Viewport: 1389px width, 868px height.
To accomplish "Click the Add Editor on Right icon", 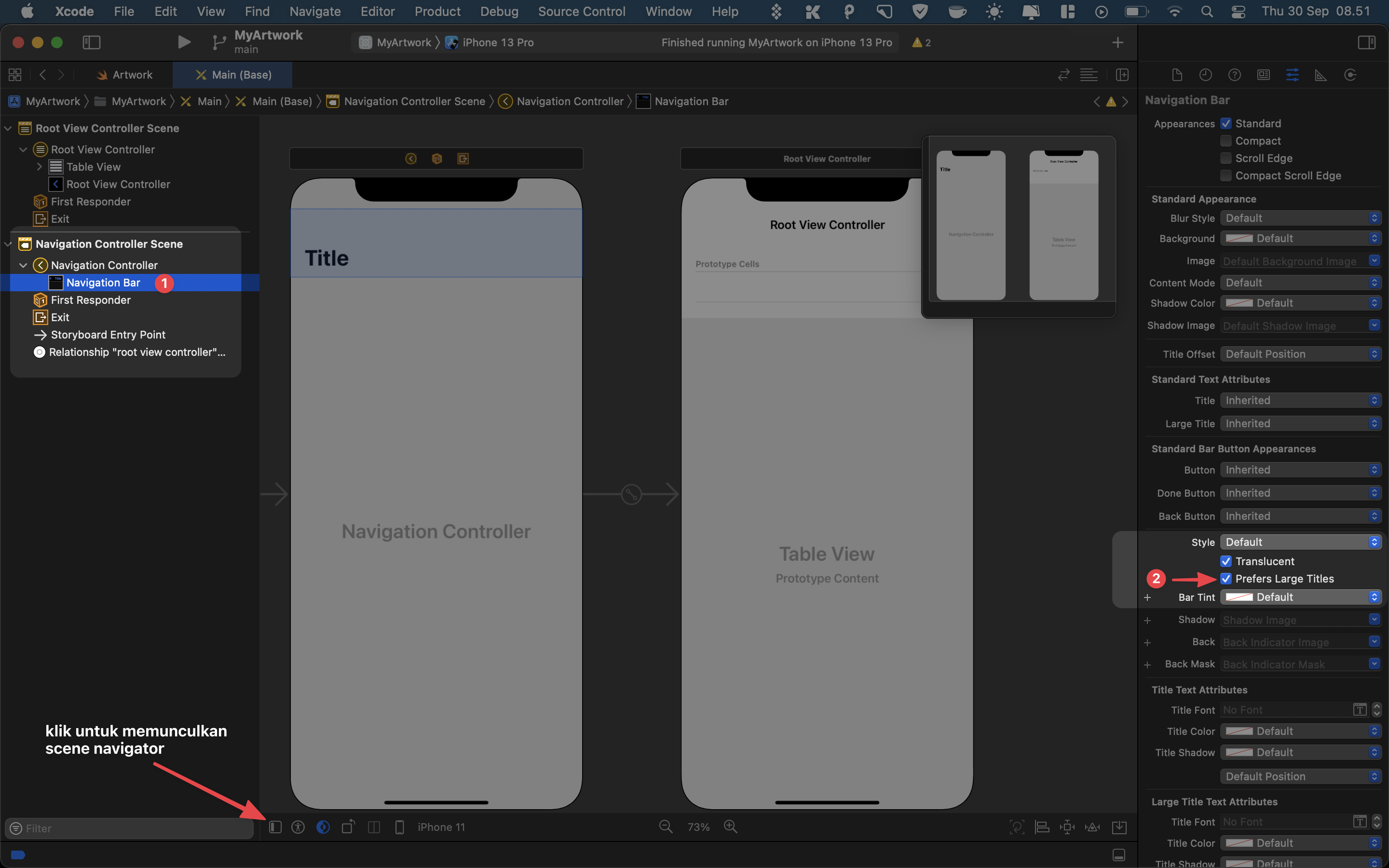I will point(1122,75).
